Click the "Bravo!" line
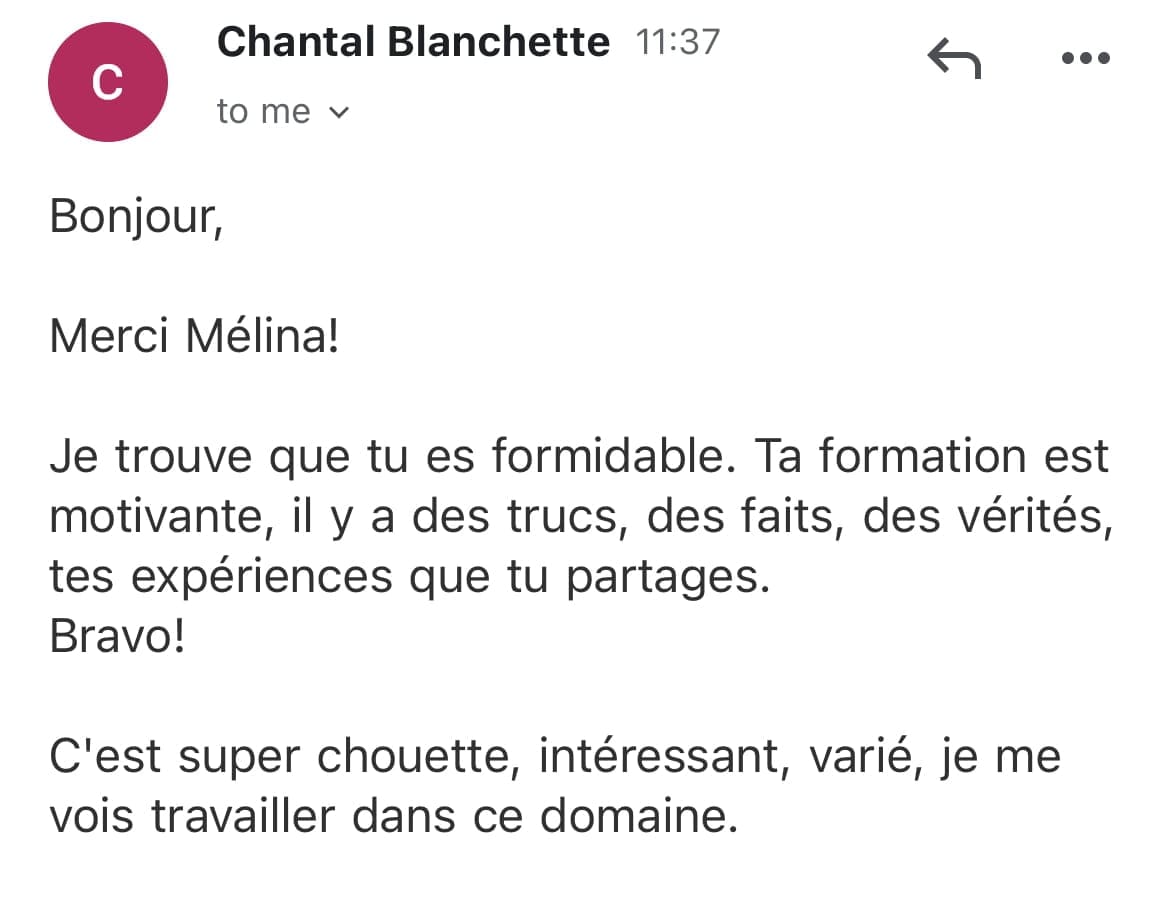 pos(117,638)
